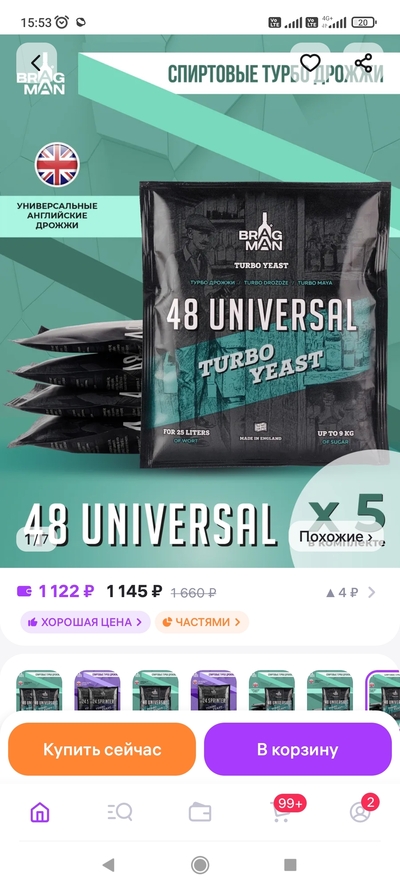Viewport: 400px width, 889px height.
Task: Tap the share icon
Action: coord(363,62)
